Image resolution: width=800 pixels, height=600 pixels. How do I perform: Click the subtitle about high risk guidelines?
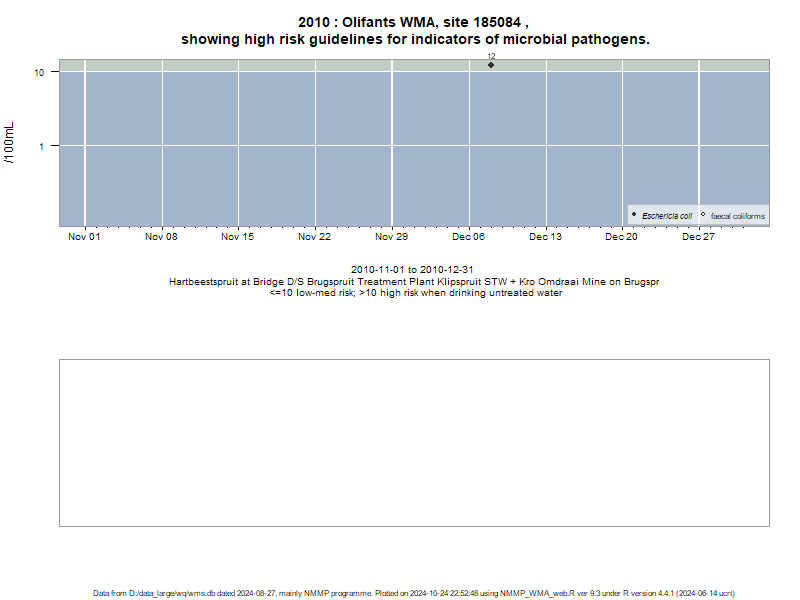click(415, 39)
